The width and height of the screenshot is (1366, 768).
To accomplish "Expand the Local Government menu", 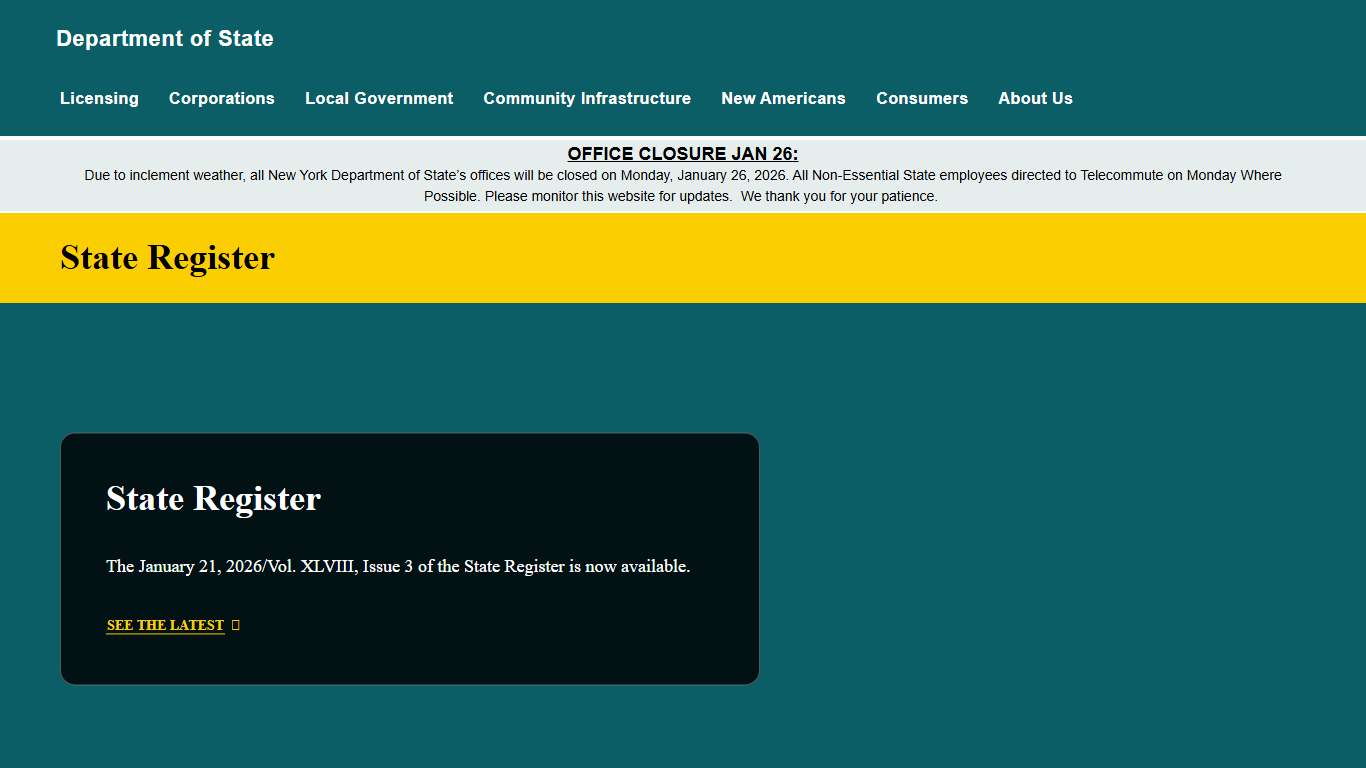I will click(x=379, y=98).
